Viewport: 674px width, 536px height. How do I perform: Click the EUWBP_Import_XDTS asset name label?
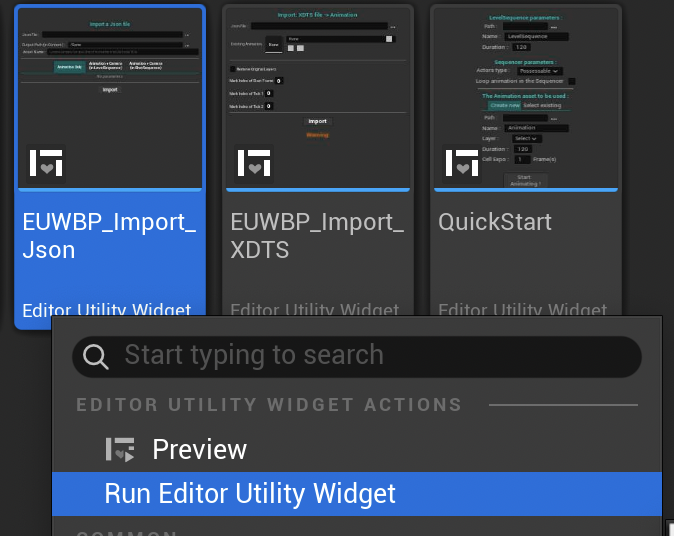click(x=318, y=236)
